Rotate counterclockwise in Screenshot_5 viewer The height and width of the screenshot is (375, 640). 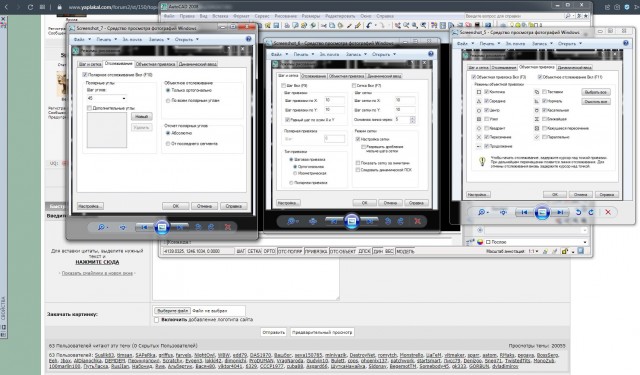578,212
